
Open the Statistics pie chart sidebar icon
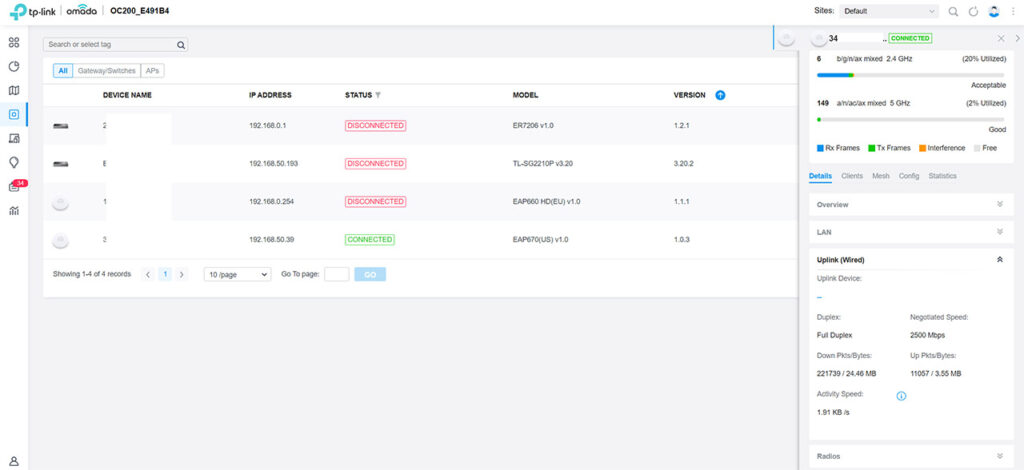click(x=14, y=67)
